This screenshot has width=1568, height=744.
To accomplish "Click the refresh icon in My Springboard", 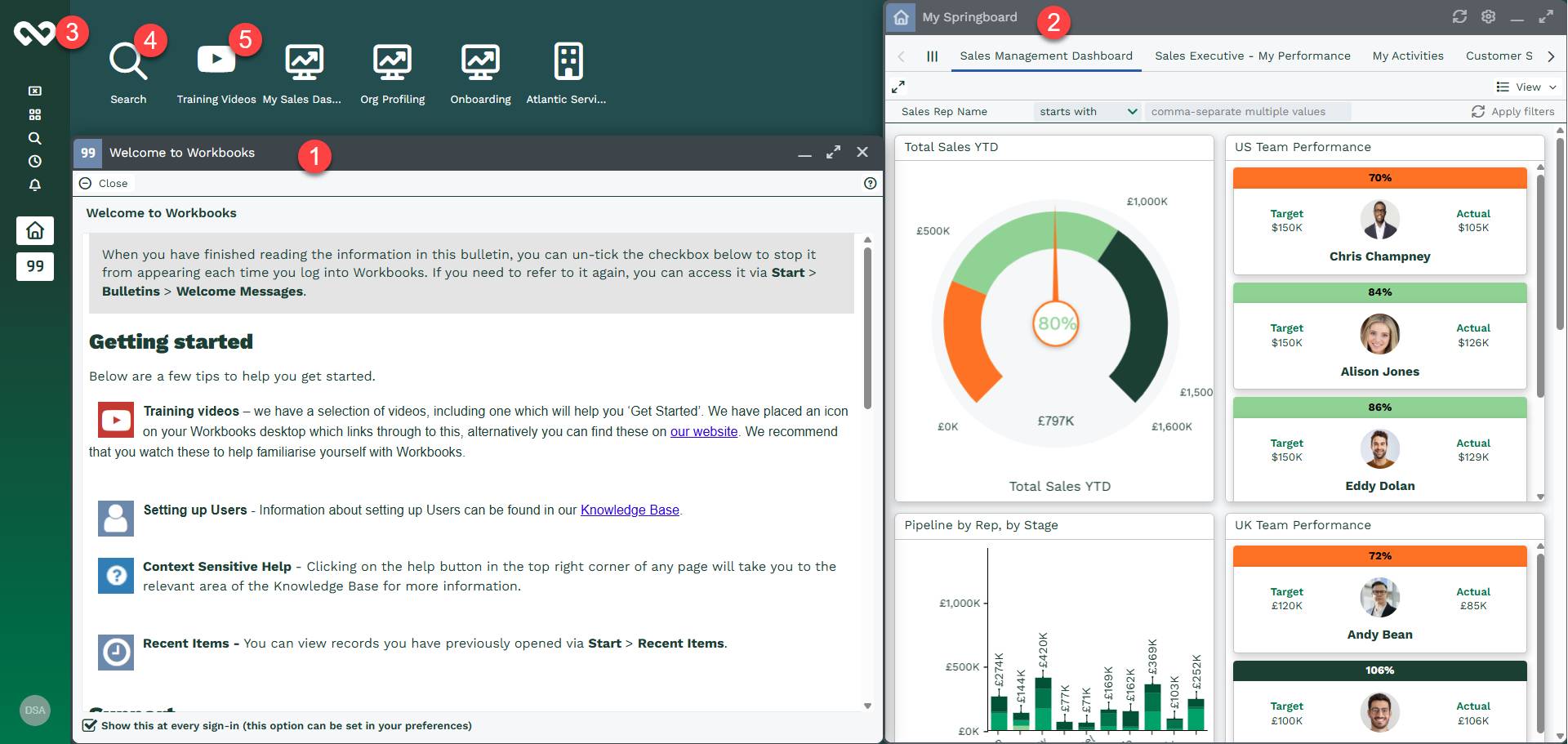I will click(1459, 17).
